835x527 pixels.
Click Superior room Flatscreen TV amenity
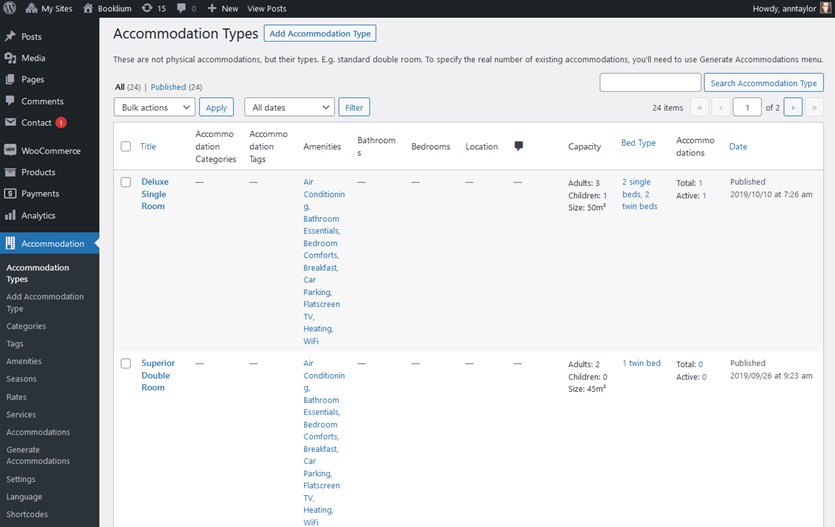pos(322,491)
